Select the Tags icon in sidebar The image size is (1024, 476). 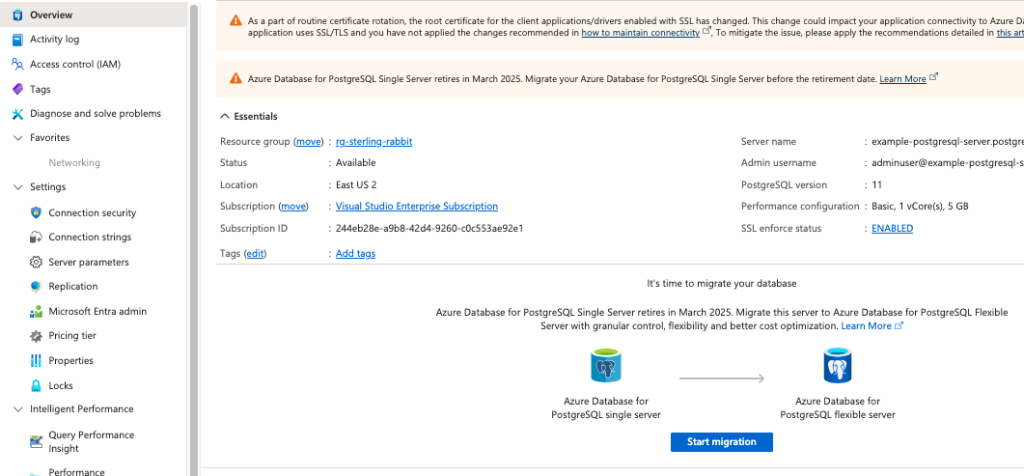click(x=18, y=89)
